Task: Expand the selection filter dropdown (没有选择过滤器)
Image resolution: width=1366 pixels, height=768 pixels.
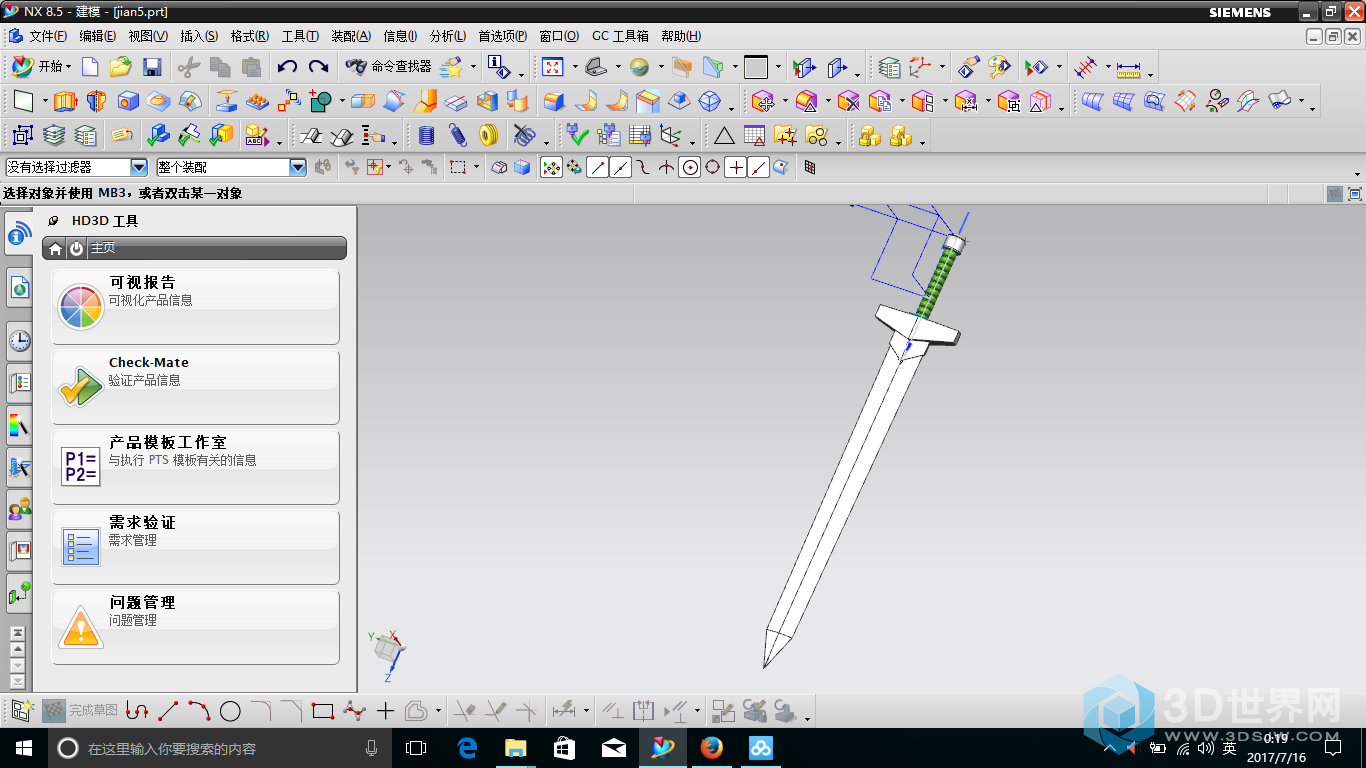Action: pos(139,167)
